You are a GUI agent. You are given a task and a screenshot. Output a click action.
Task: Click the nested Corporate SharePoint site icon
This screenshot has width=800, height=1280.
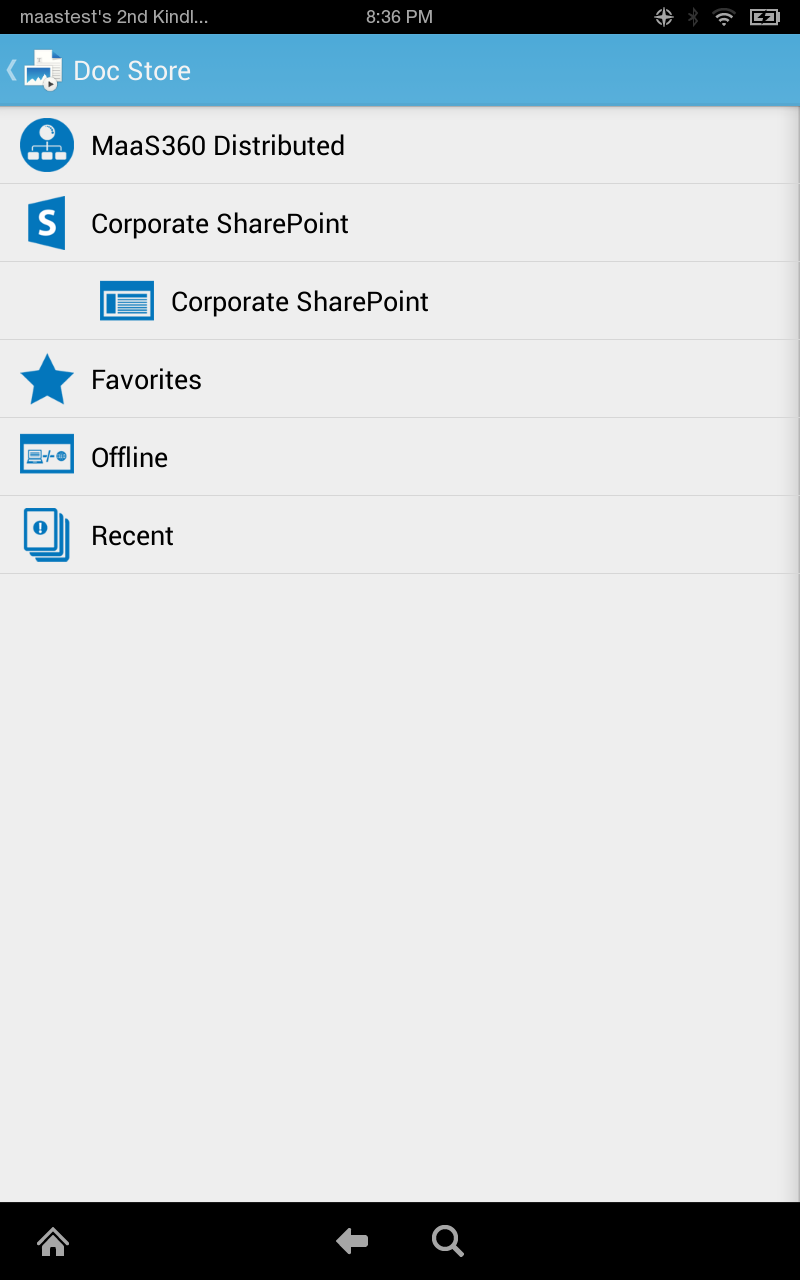(x=127, y=300)
